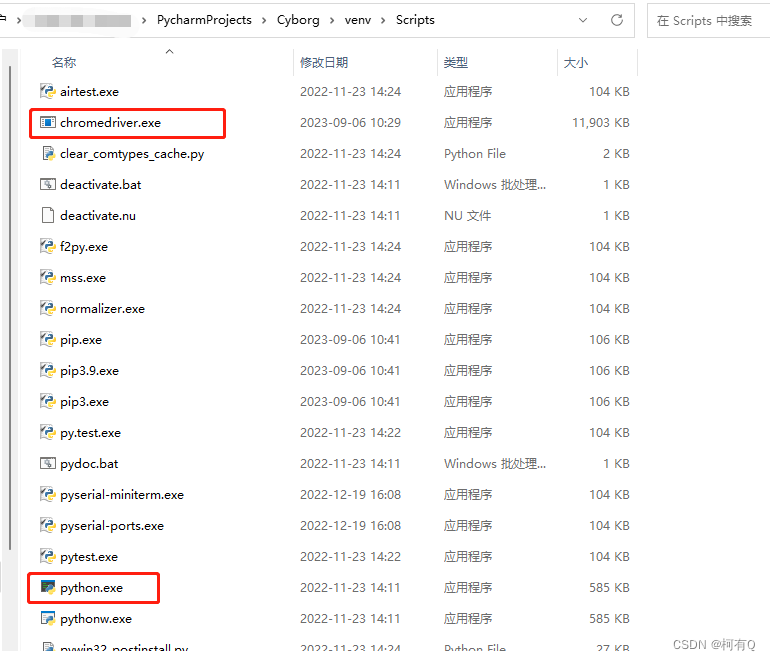This screenshot has height=661, width=770.
Task: Click the mss.exe file icon
Action: [48, 277]
